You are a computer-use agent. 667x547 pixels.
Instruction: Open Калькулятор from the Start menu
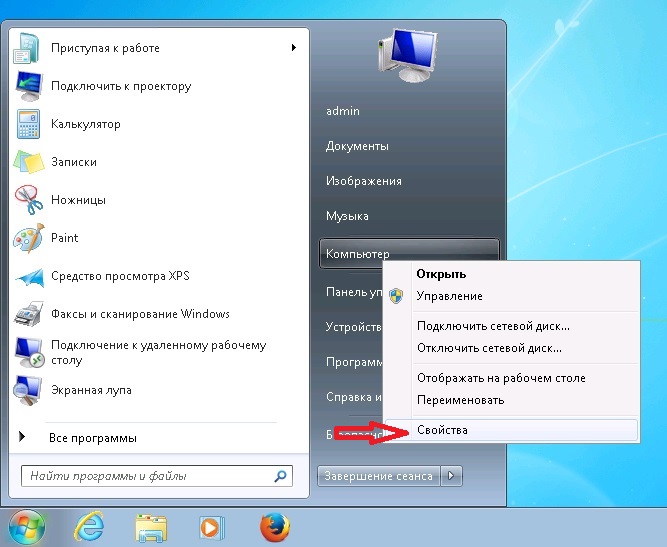coord(85,124)
